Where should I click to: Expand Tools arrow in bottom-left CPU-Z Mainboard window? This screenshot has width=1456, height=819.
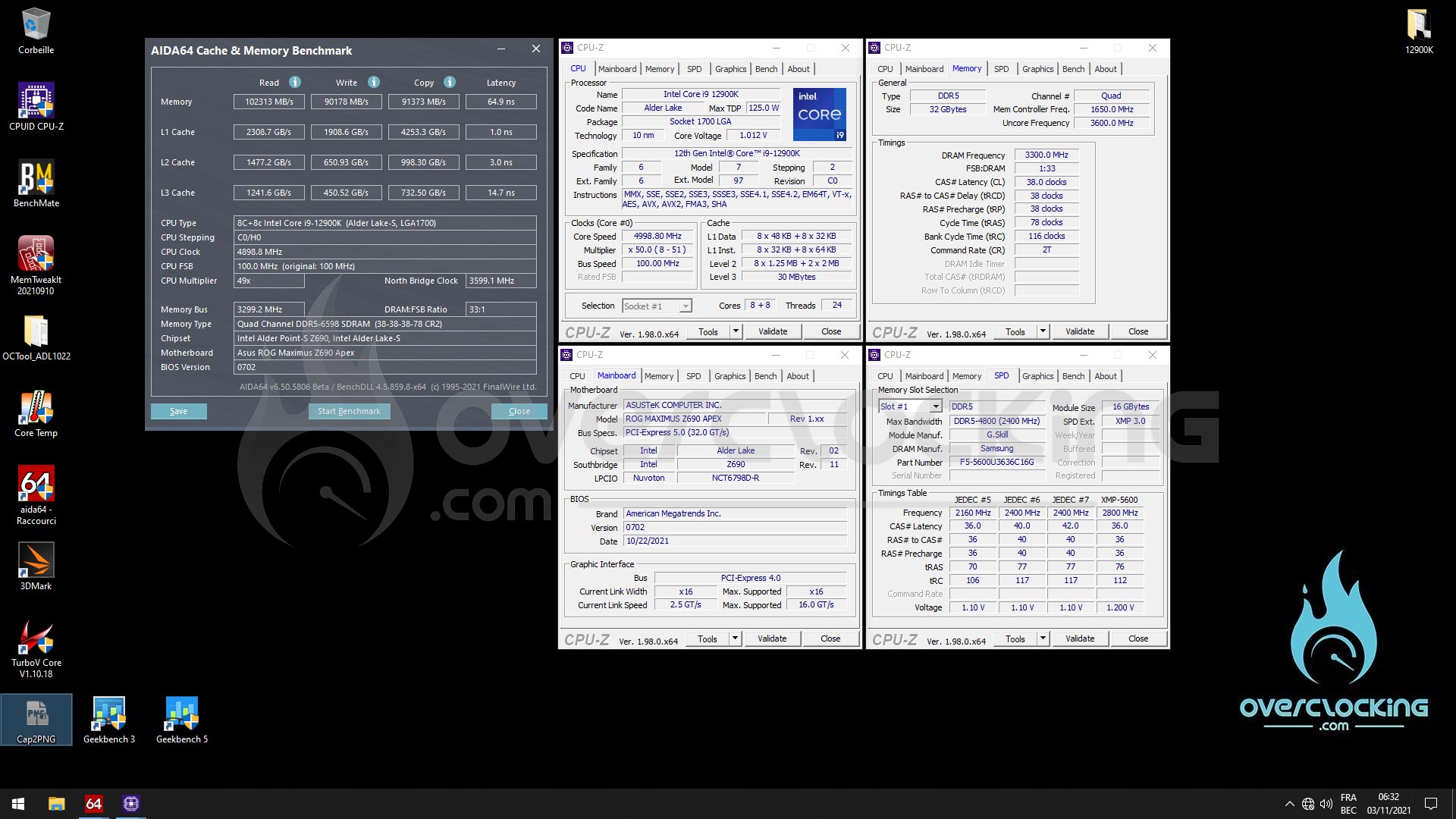tap(735, 639)
